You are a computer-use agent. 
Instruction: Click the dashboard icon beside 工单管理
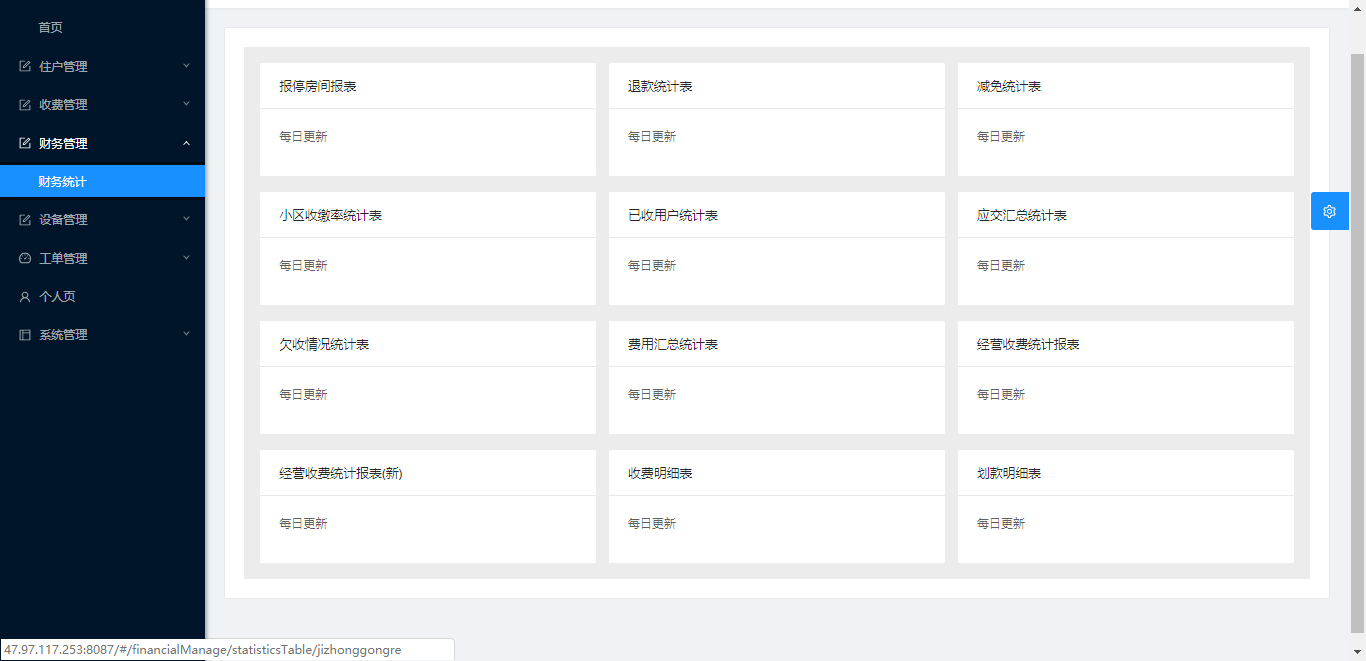25,258
